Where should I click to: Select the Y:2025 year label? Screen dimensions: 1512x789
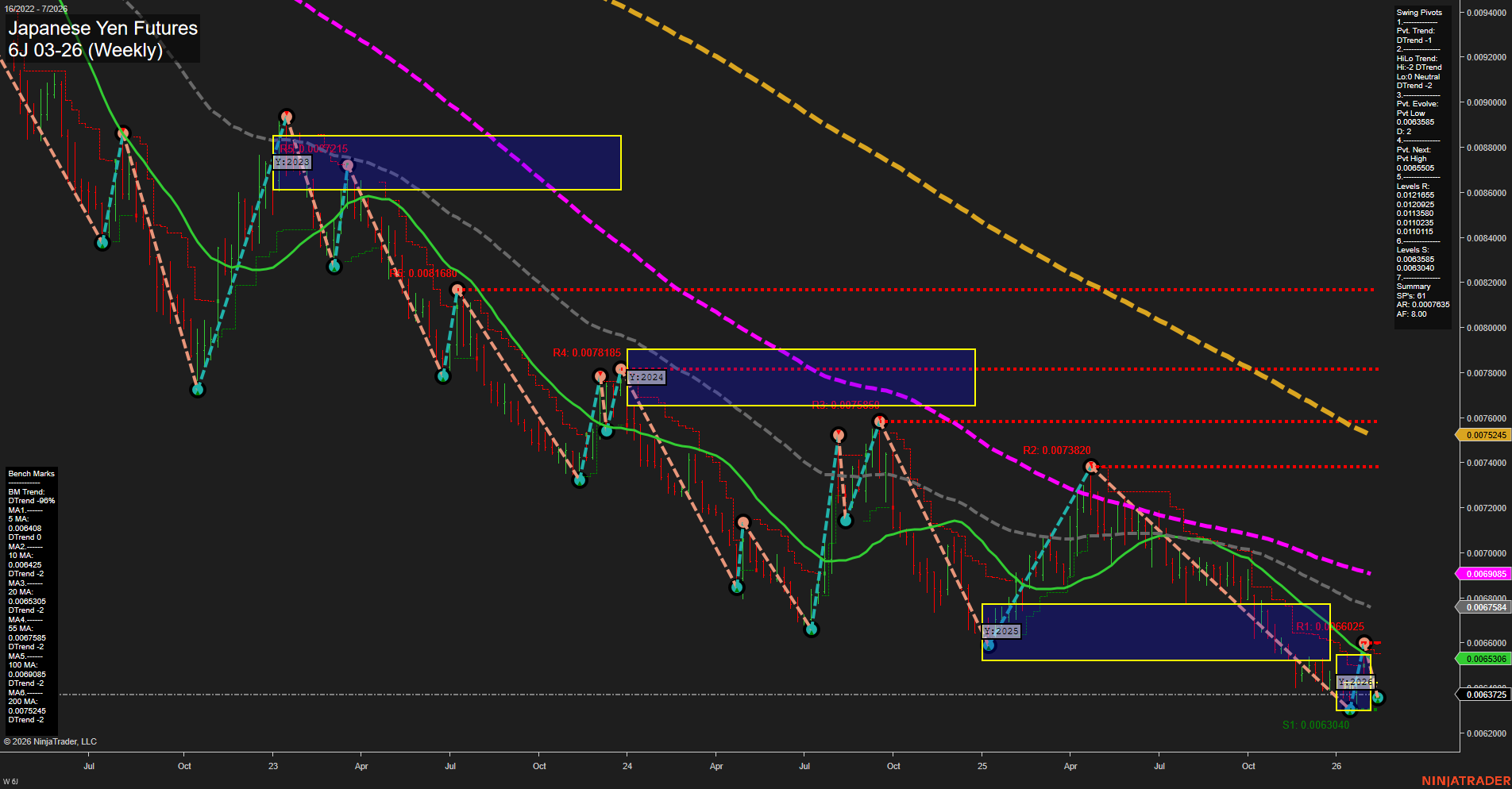(x=1000, y=631)
